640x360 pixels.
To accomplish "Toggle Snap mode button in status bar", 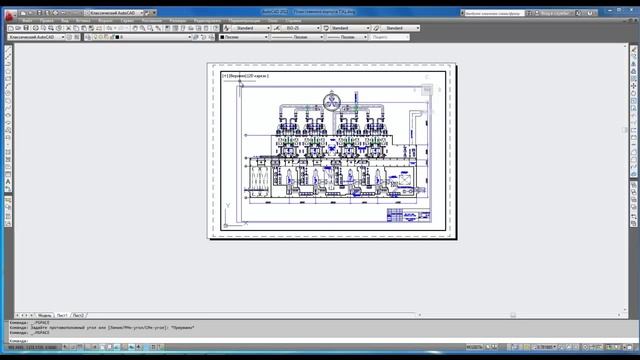I will click(x=73, y=347).
